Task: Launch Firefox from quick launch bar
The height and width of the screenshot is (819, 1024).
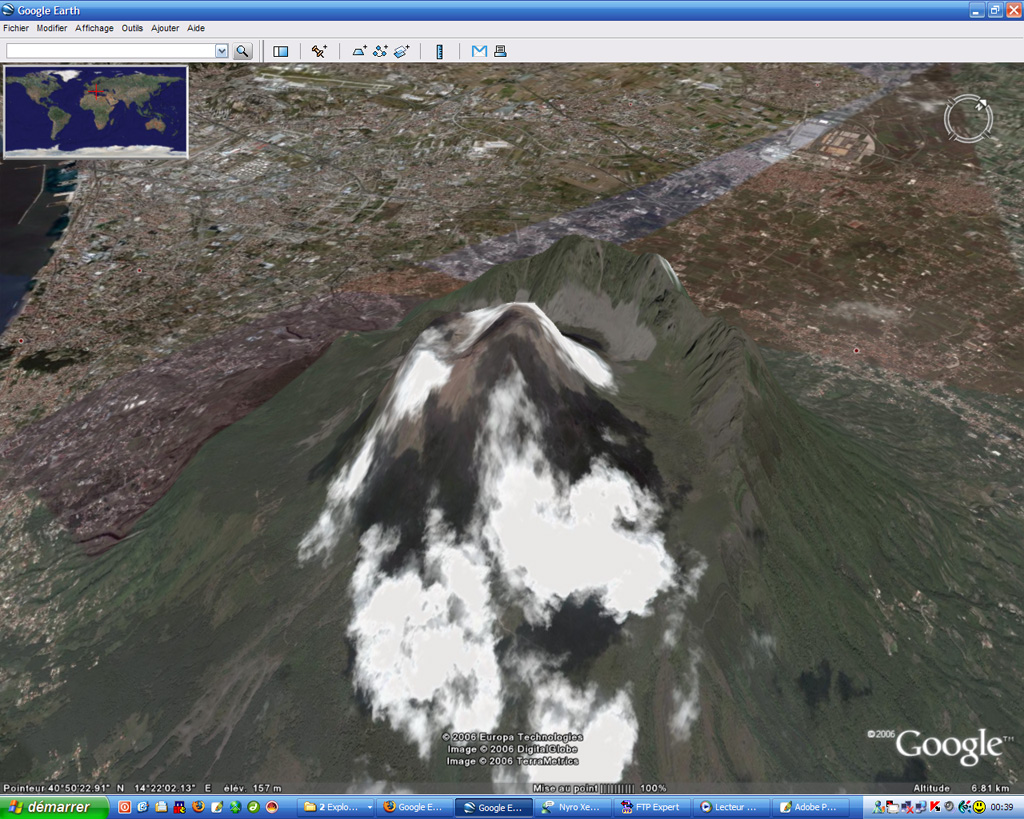Action: (198, 807)
